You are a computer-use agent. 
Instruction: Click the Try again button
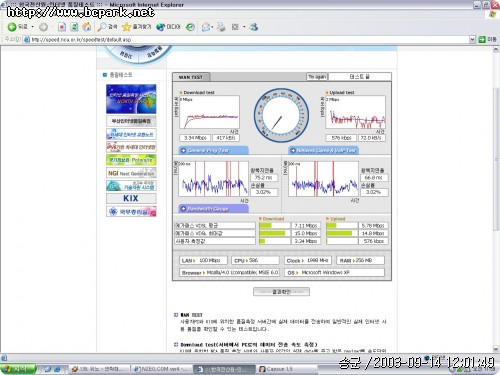(317, 77)
